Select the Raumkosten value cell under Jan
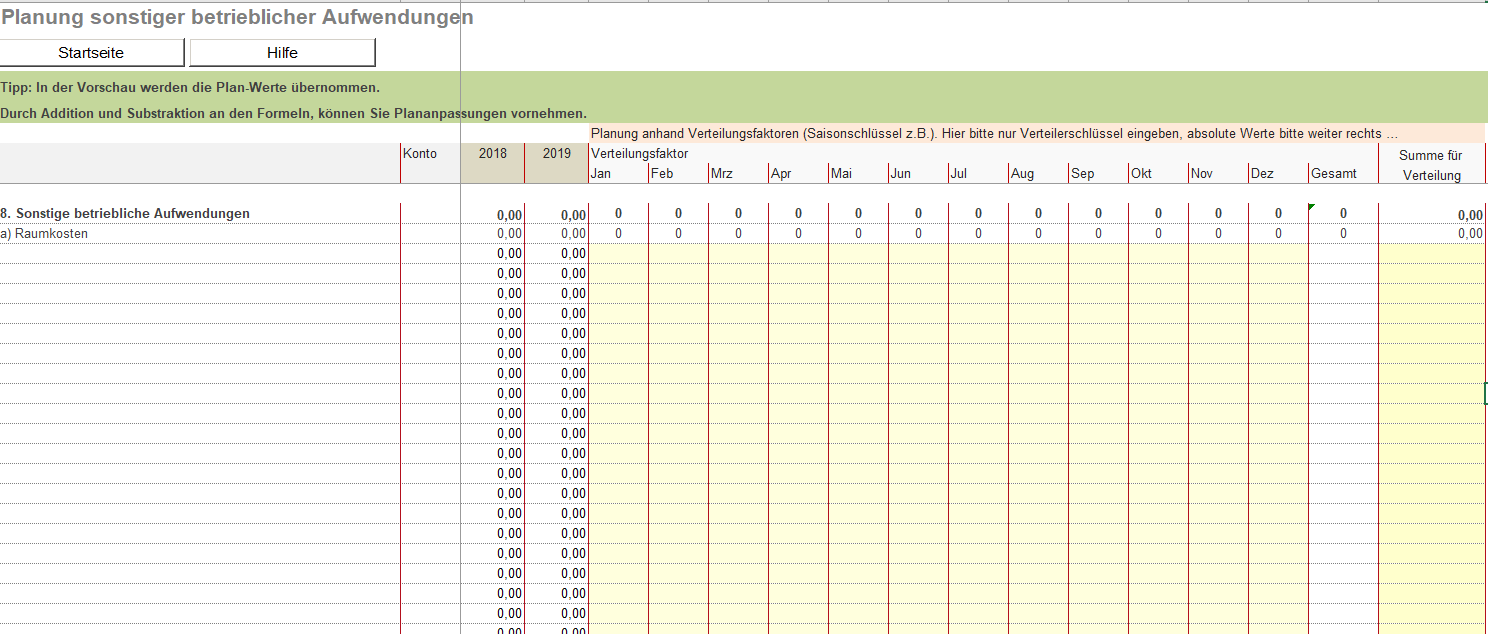Screen dimensions: 1488x634 point(618,234)
